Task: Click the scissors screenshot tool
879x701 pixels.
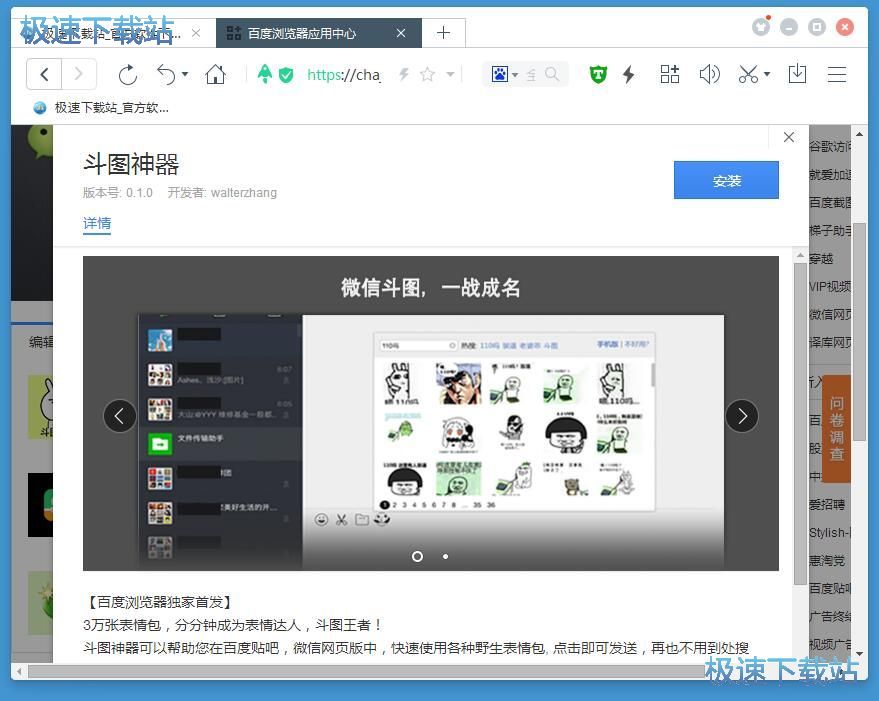Action: coord(748,74)
